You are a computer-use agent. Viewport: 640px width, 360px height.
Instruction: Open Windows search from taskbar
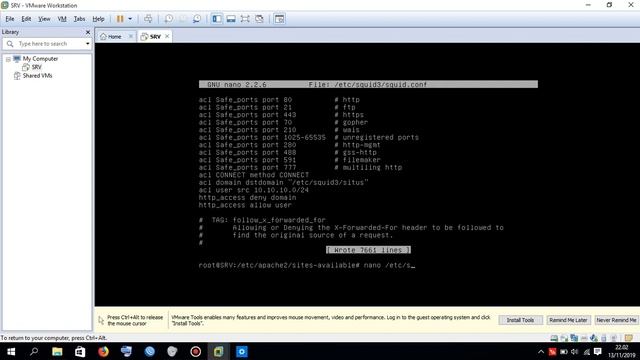coord(34,351)
